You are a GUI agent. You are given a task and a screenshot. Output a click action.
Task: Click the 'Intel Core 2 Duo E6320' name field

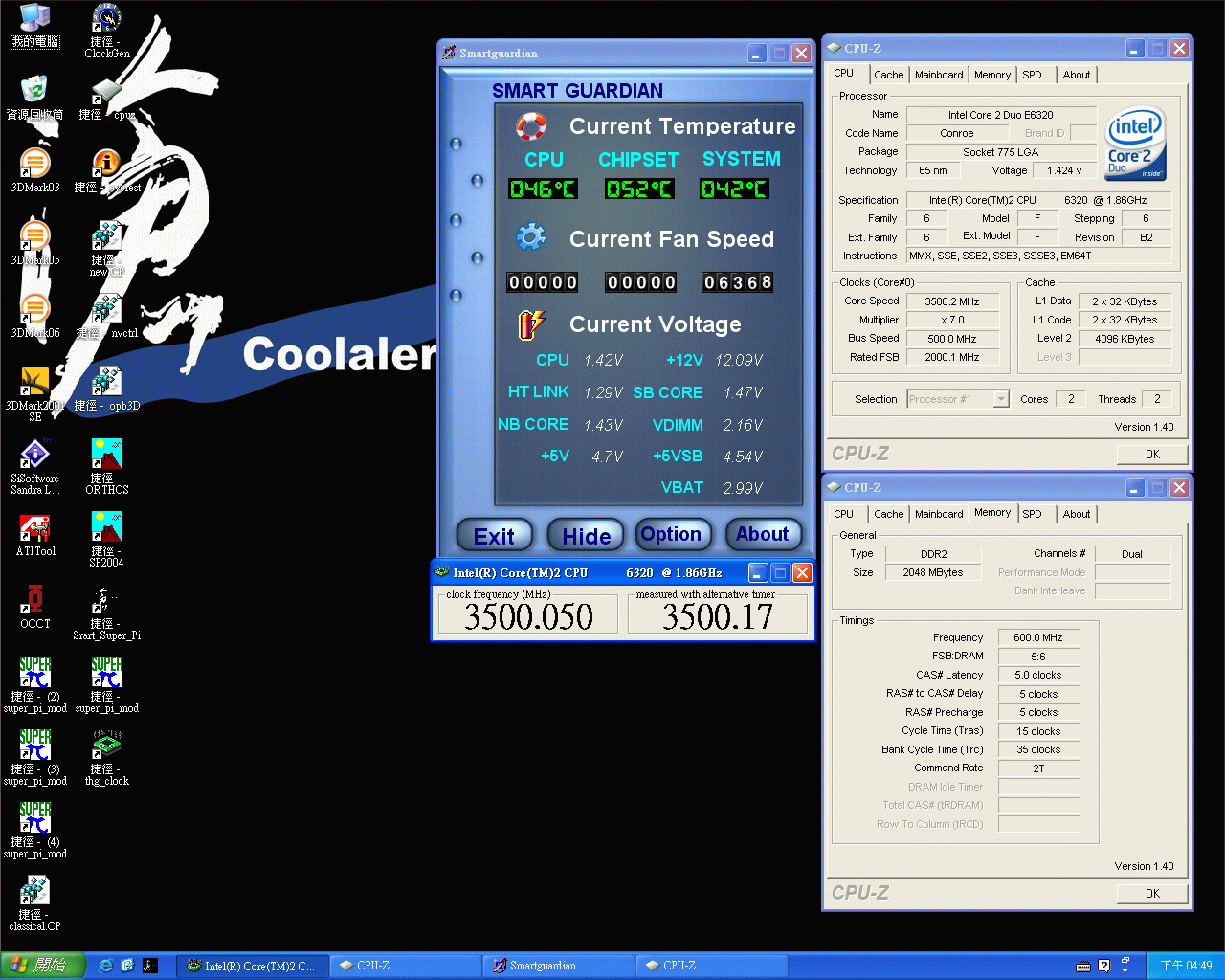1001,115
